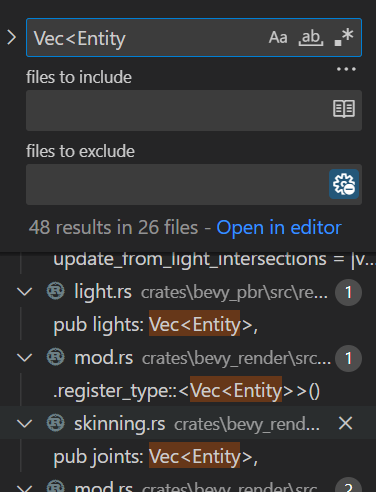Select 'pub joints: Vec<Entity>,' match

pyautogui.click(x=156, y=457)
